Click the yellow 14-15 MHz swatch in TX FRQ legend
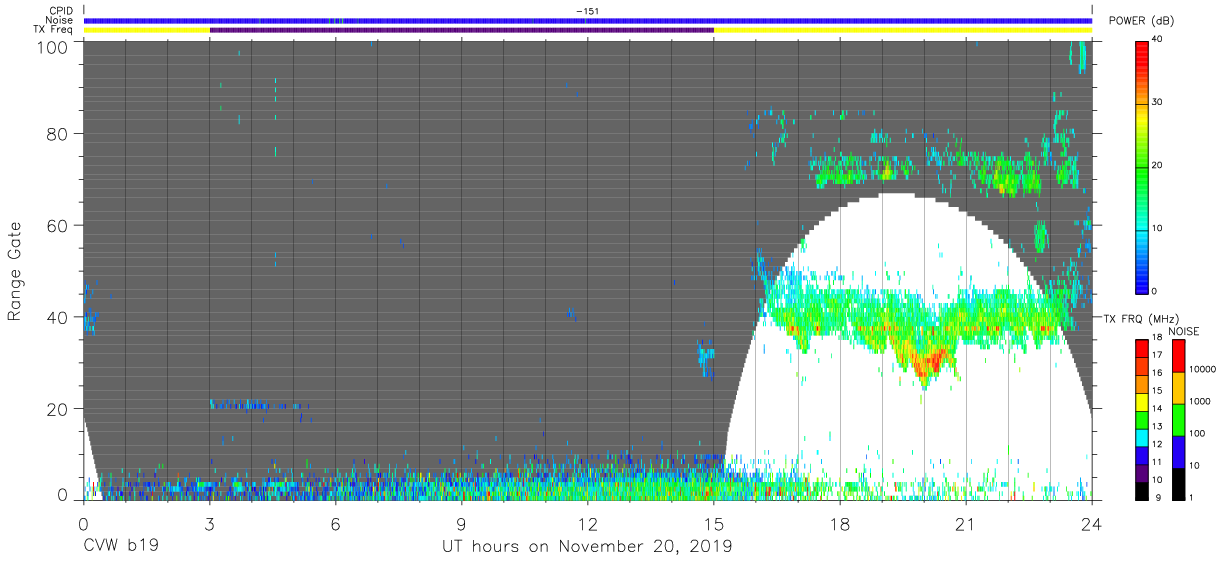The height and width of the screenshot is (567, 1228). tap(1143, 401)
